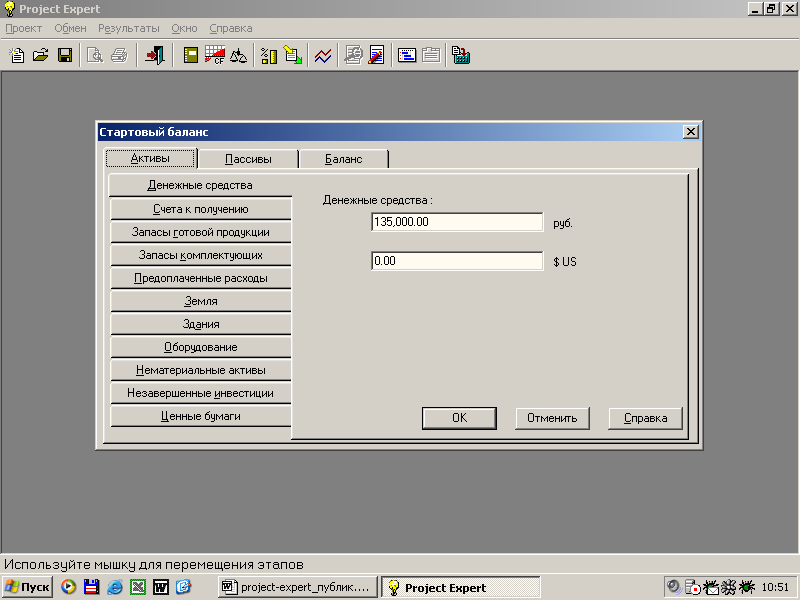Image resolution: width=800 pixels, height=600 pixels.
Task: Select Денежные средства section button
Action: 200,185
